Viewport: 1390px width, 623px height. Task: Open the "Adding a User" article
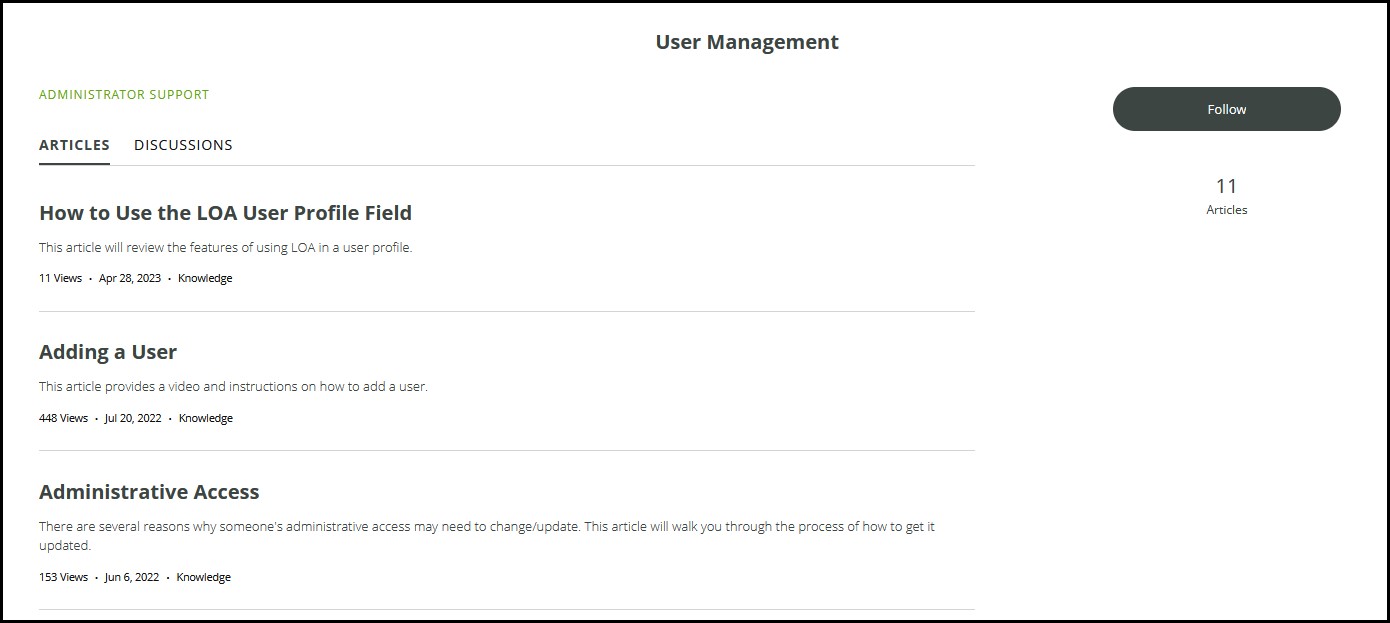click(107, 352)
